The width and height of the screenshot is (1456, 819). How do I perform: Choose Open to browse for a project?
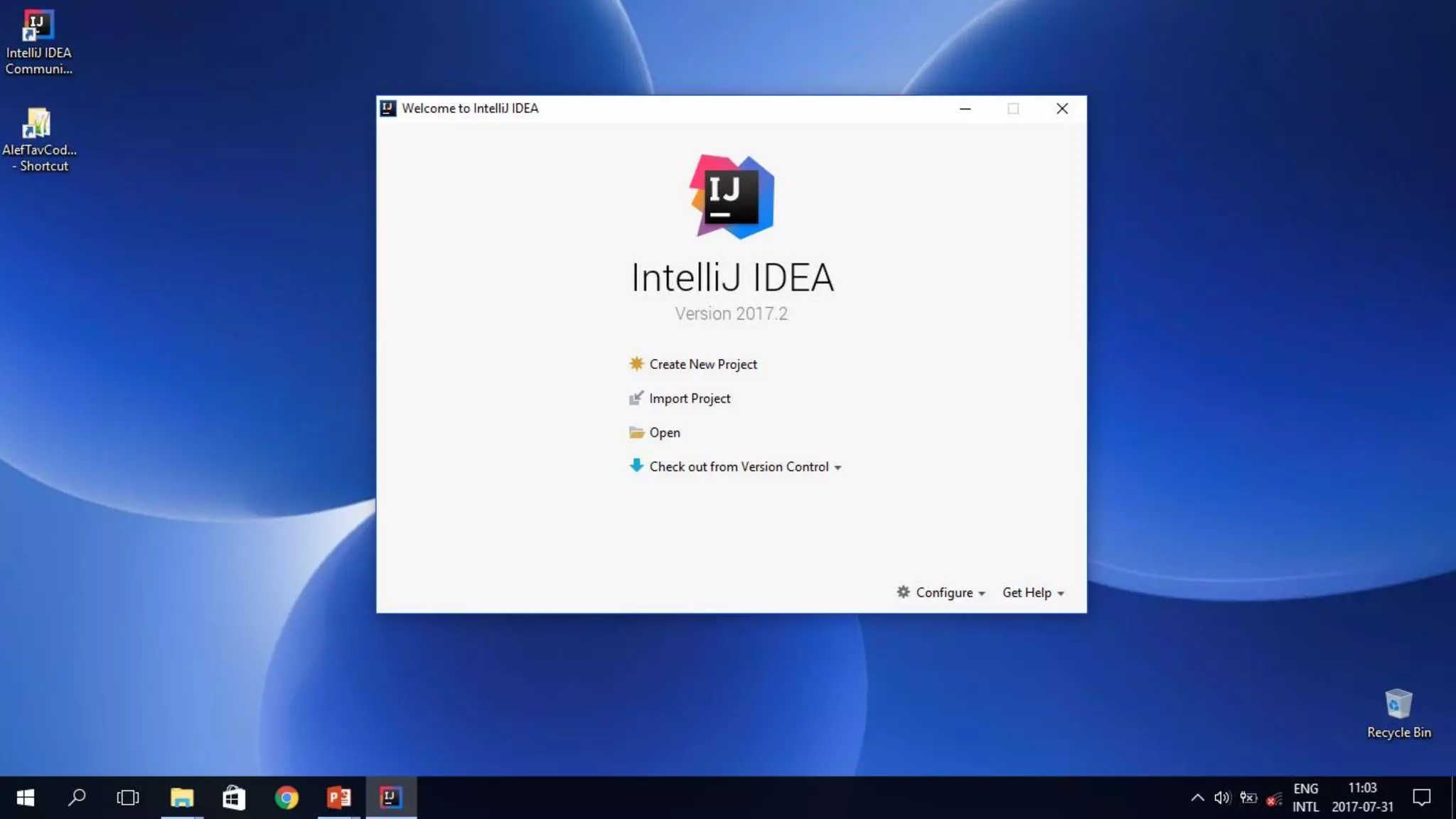point(664,432)
